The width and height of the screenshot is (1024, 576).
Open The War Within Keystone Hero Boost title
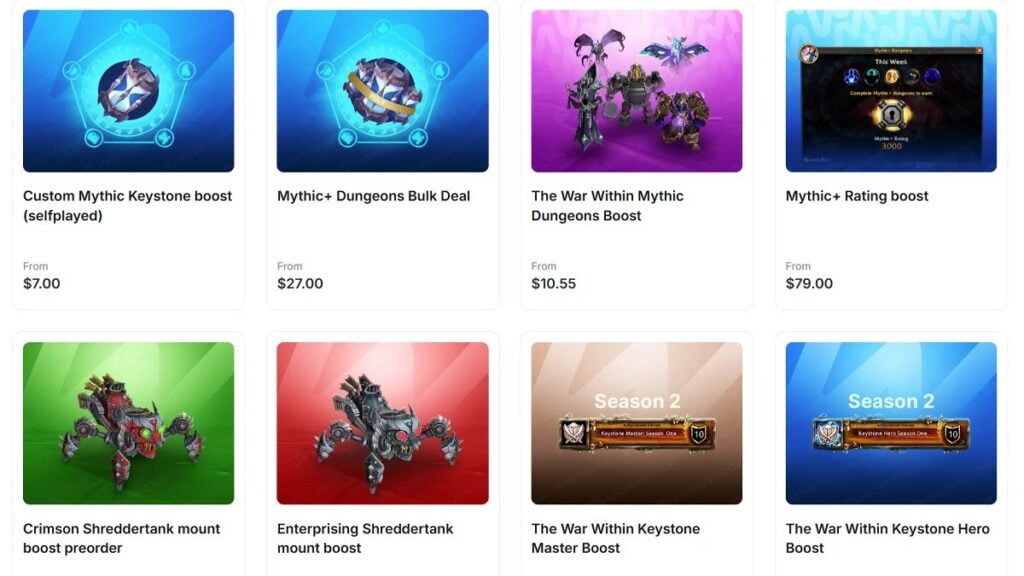click(x=888, y=538)
